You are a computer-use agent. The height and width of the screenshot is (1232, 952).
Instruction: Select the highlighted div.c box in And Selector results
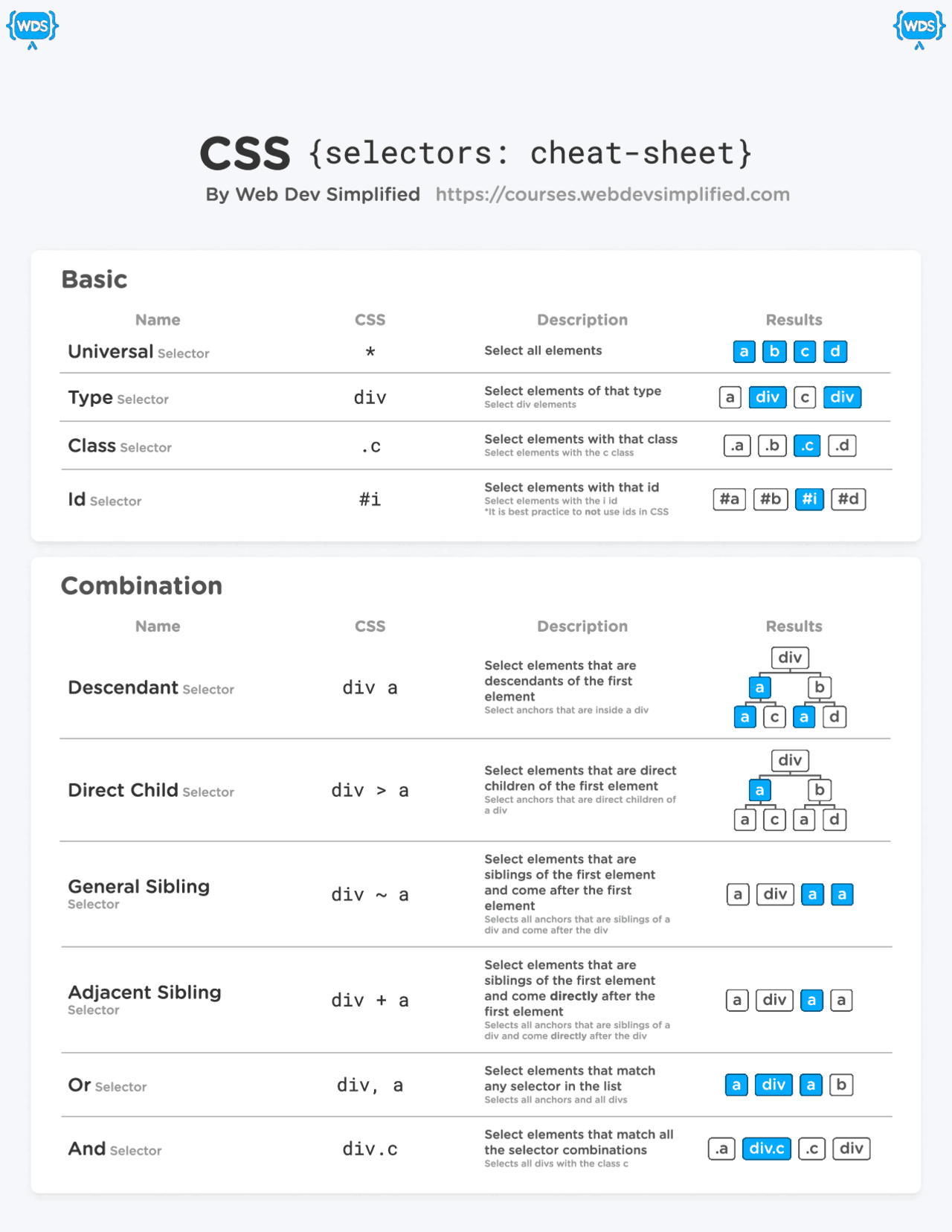766,1149
